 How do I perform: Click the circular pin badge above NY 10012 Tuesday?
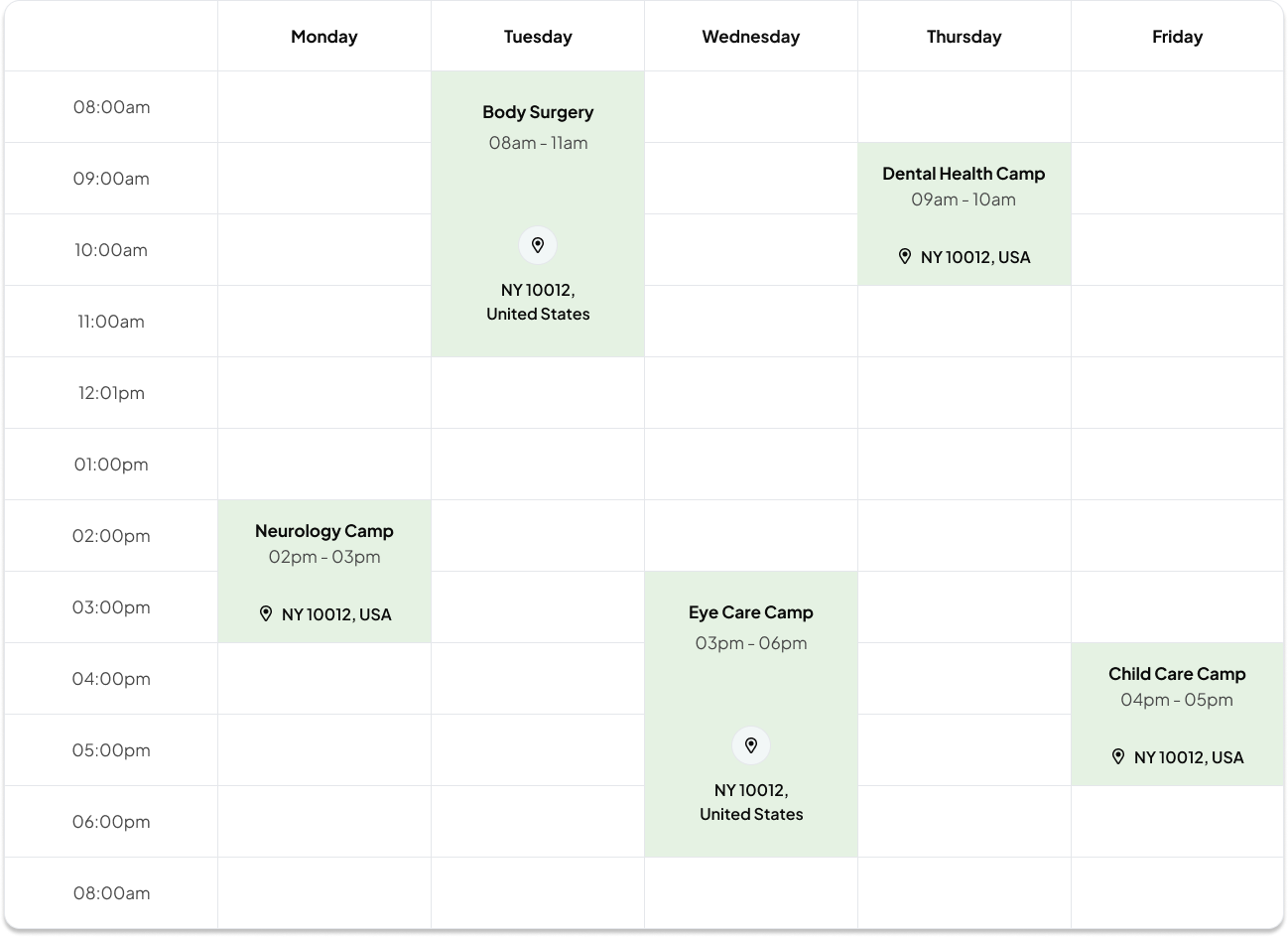tap(537, 244)
